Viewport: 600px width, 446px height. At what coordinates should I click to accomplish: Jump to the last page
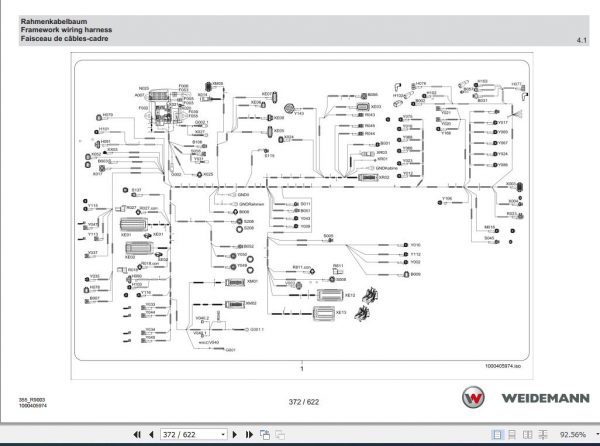point(249,435)
